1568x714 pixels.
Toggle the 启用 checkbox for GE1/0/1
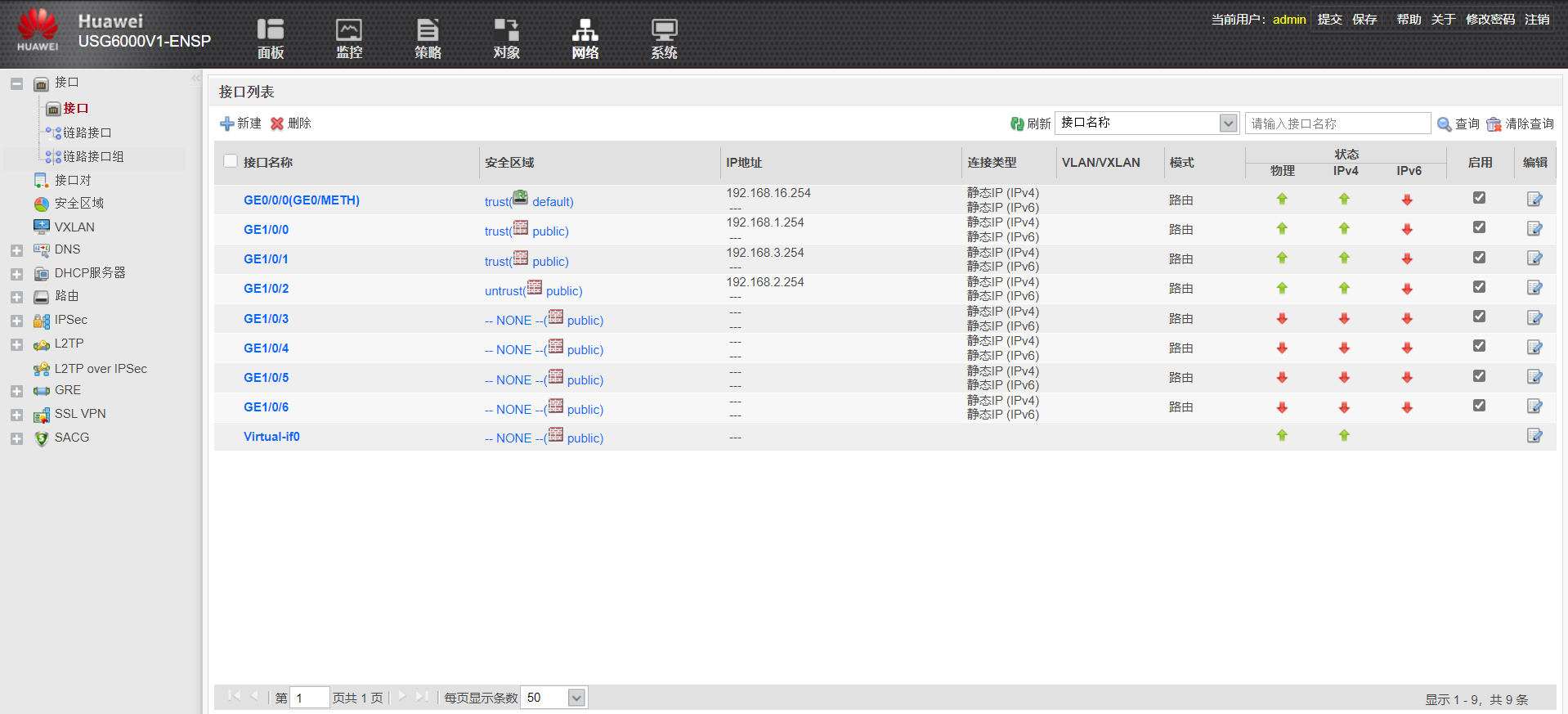coord(1479,258)
